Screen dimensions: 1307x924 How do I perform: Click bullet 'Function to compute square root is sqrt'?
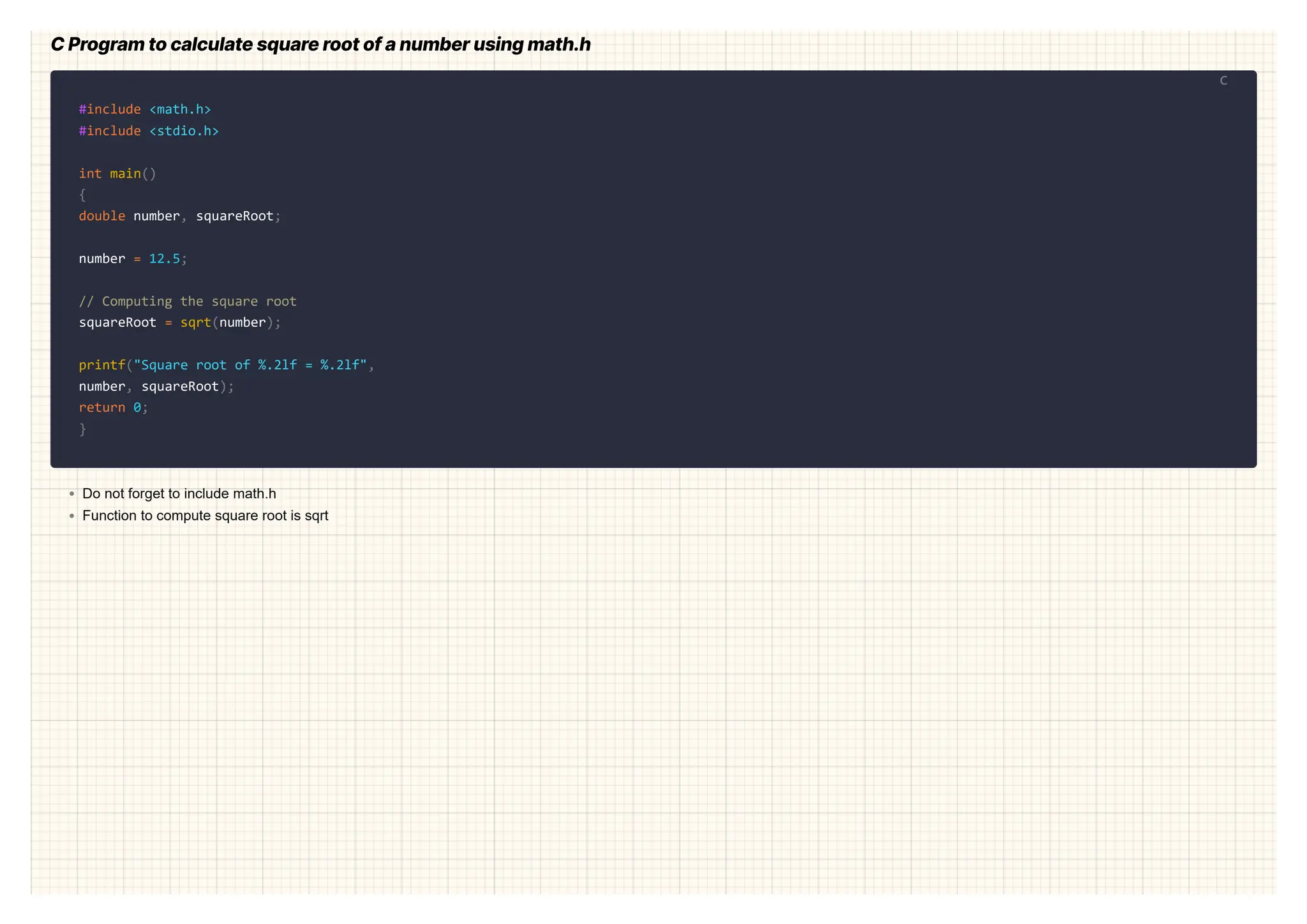pos(205,516)
